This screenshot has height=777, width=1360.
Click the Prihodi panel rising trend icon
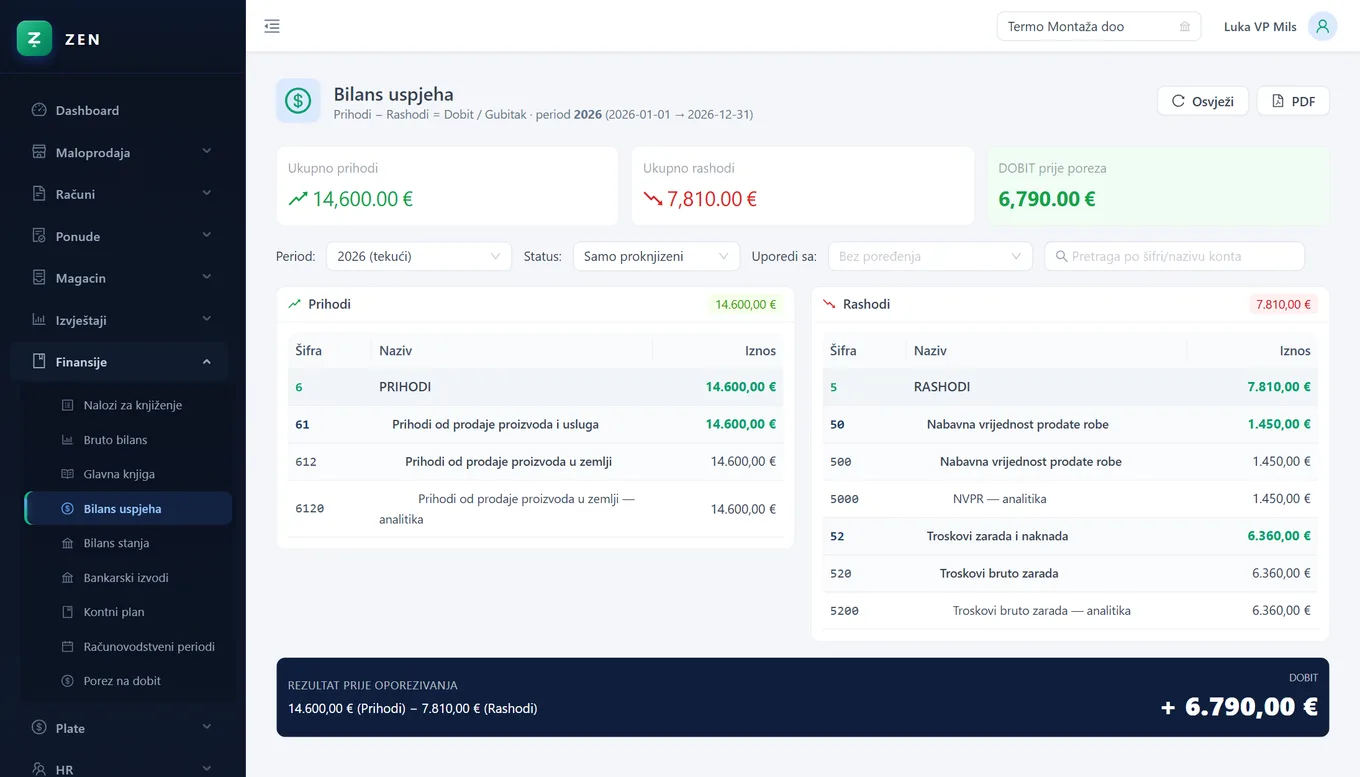(x=295, y=304)
